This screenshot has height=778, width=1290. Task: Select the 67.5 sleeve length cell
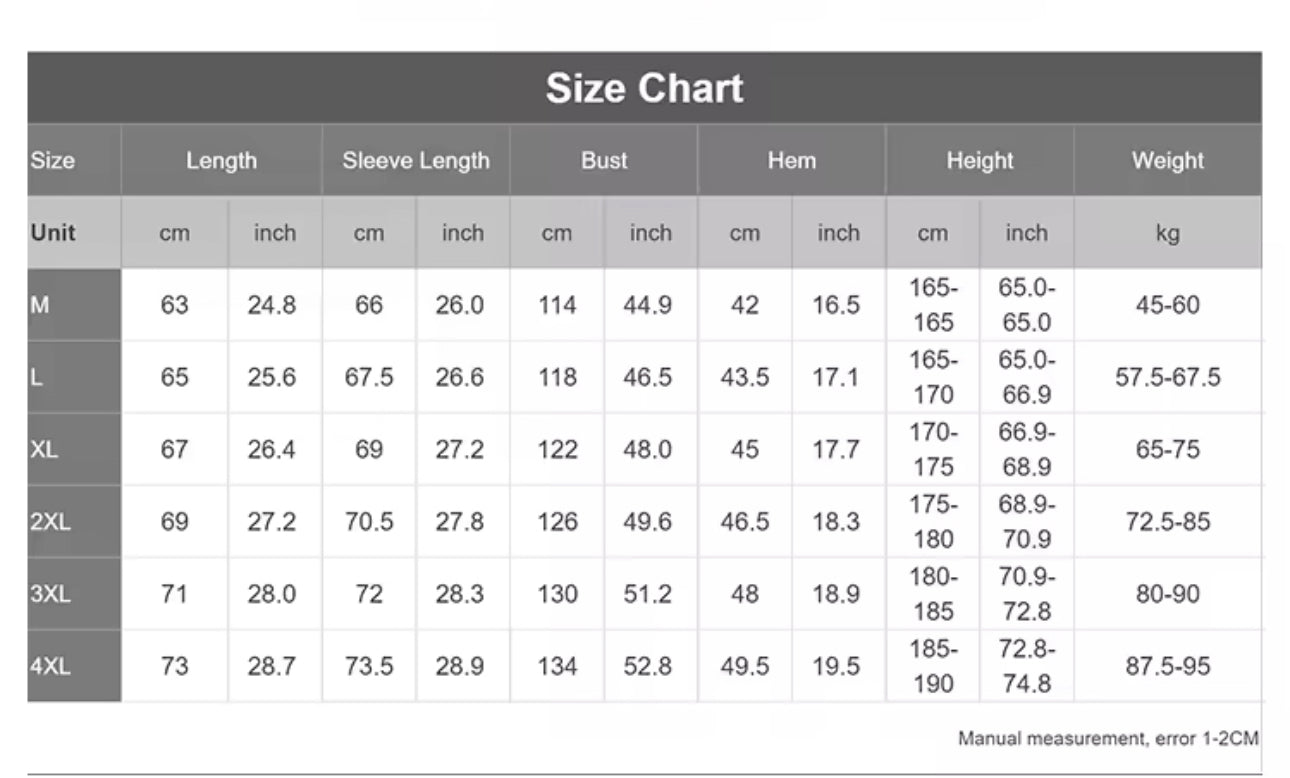[369, 377]
